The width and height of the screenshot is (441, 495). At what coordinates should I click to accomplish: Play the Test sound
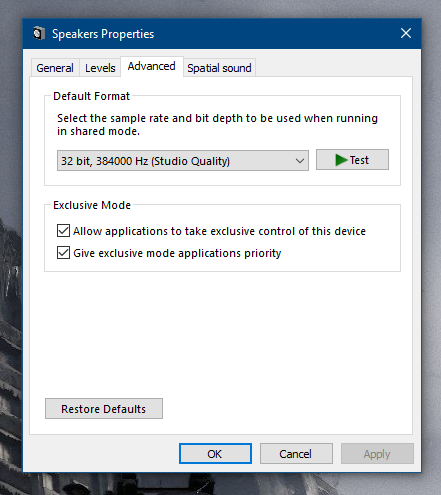tap(352, 160)
